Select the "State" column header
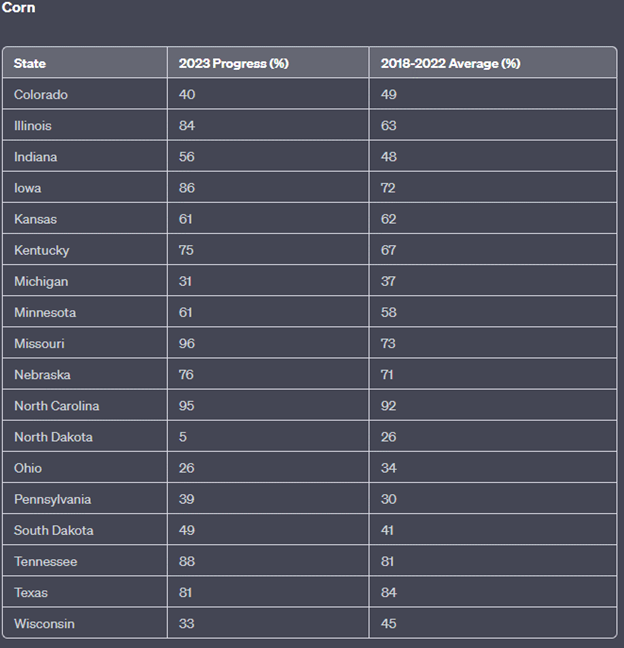 coord(30,63)
